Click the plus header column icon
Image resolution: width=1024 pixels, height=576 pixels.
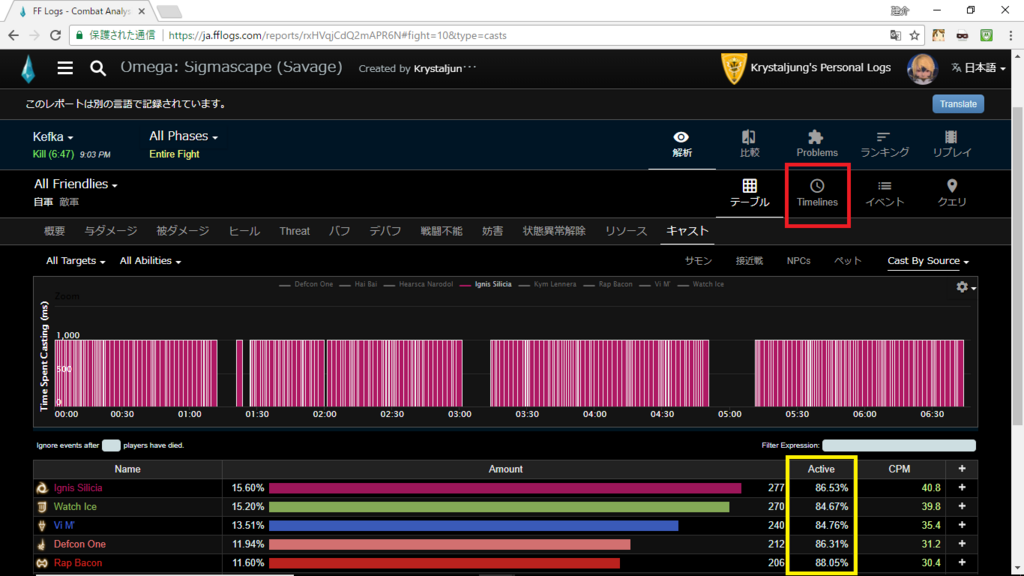[x=961, y=469]
